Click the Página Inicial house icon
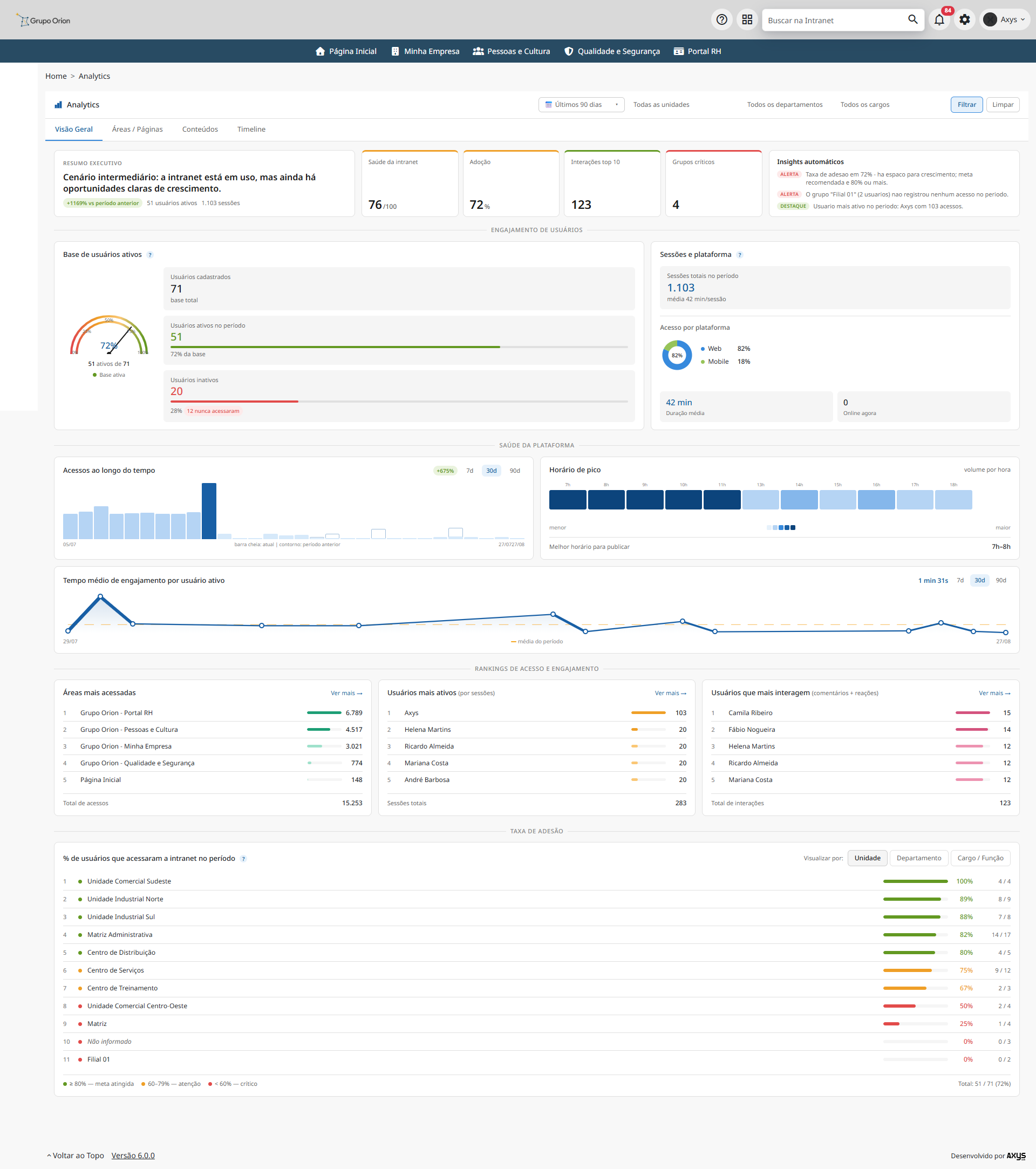 (320, 51)
